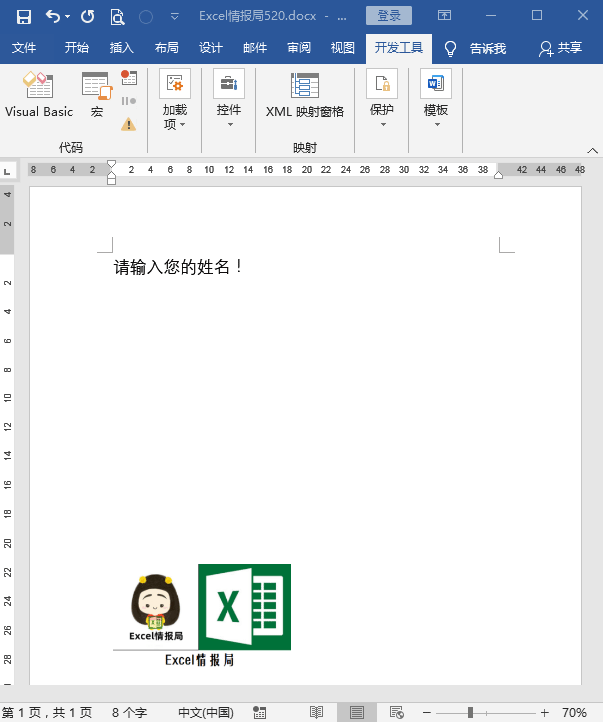Click the right indent marker on ruler

coord(498,175)
